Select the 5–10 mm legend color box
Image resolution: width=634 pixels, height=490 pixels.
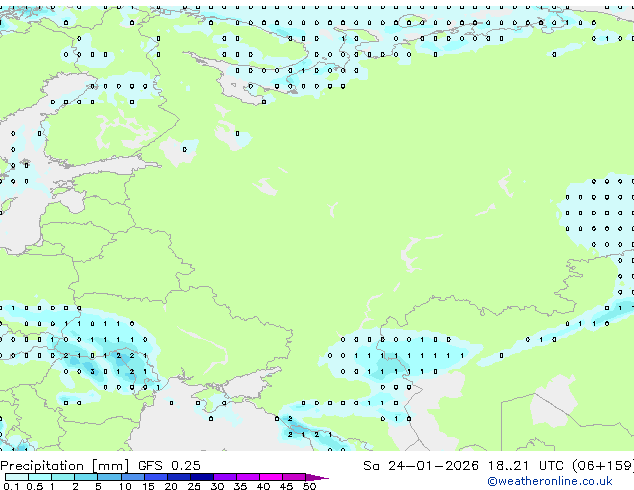point(109,477)
